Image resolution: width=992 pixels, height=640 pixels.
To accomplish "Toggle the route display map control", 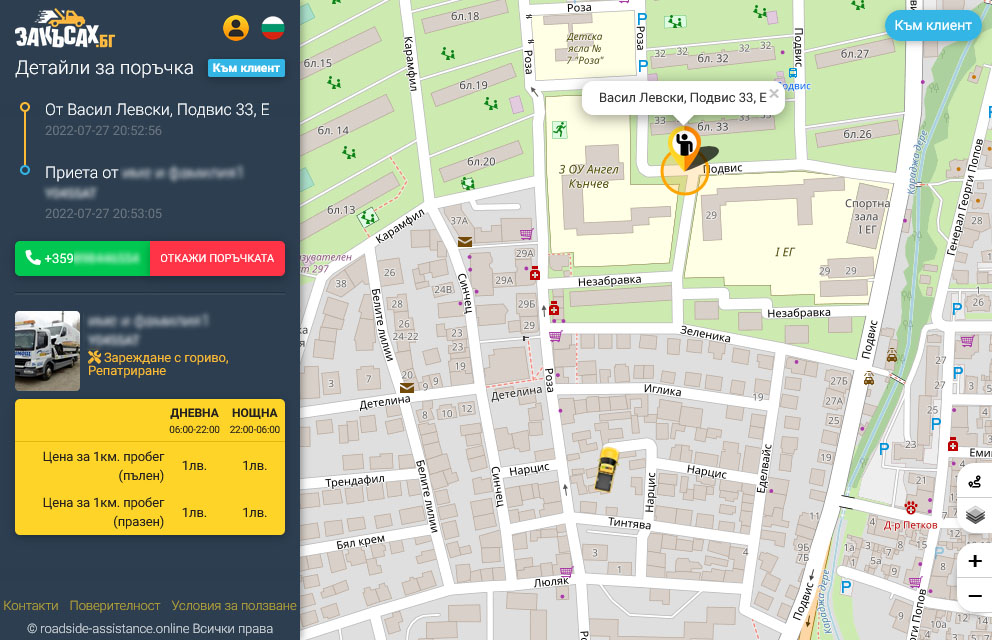I will point(975,481).
